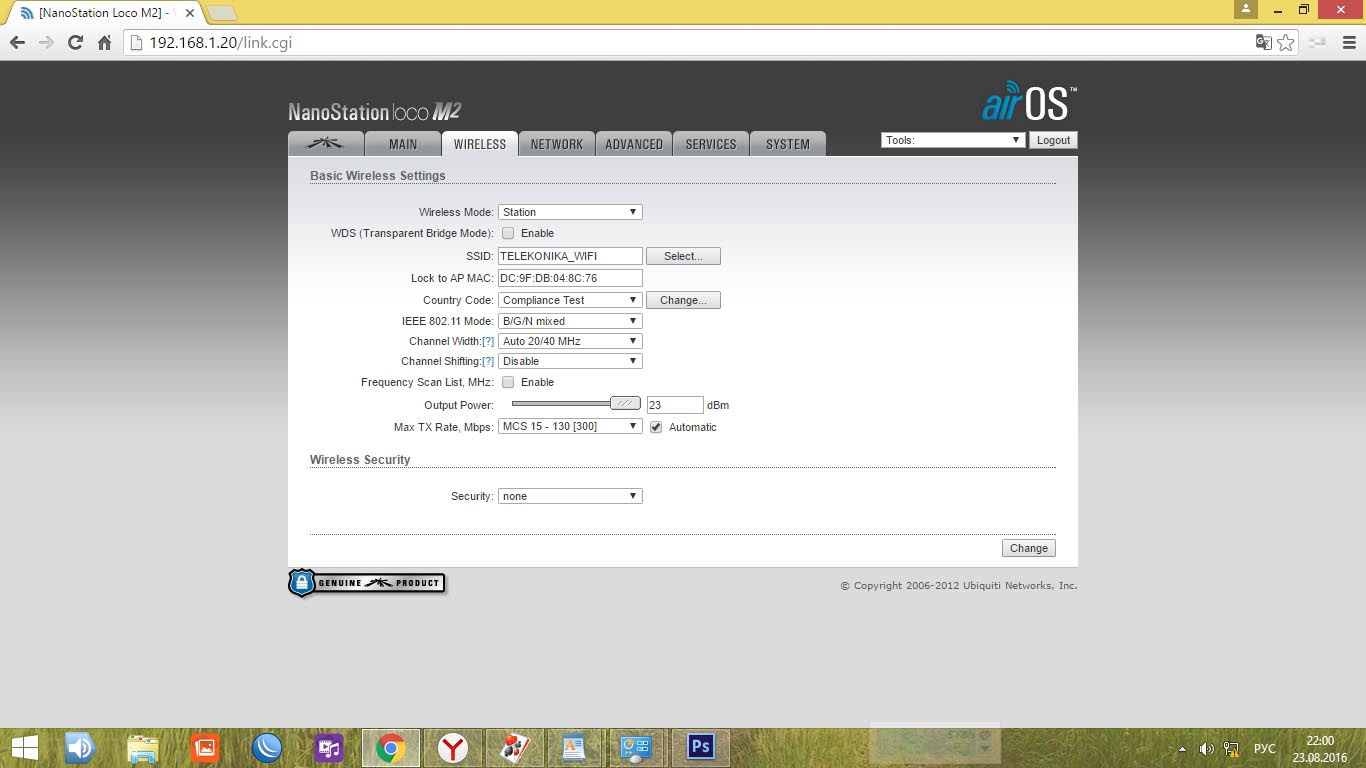The image size is (1366, 768).
Task: Open the Country Code dropdown
Action: [570, 300]
